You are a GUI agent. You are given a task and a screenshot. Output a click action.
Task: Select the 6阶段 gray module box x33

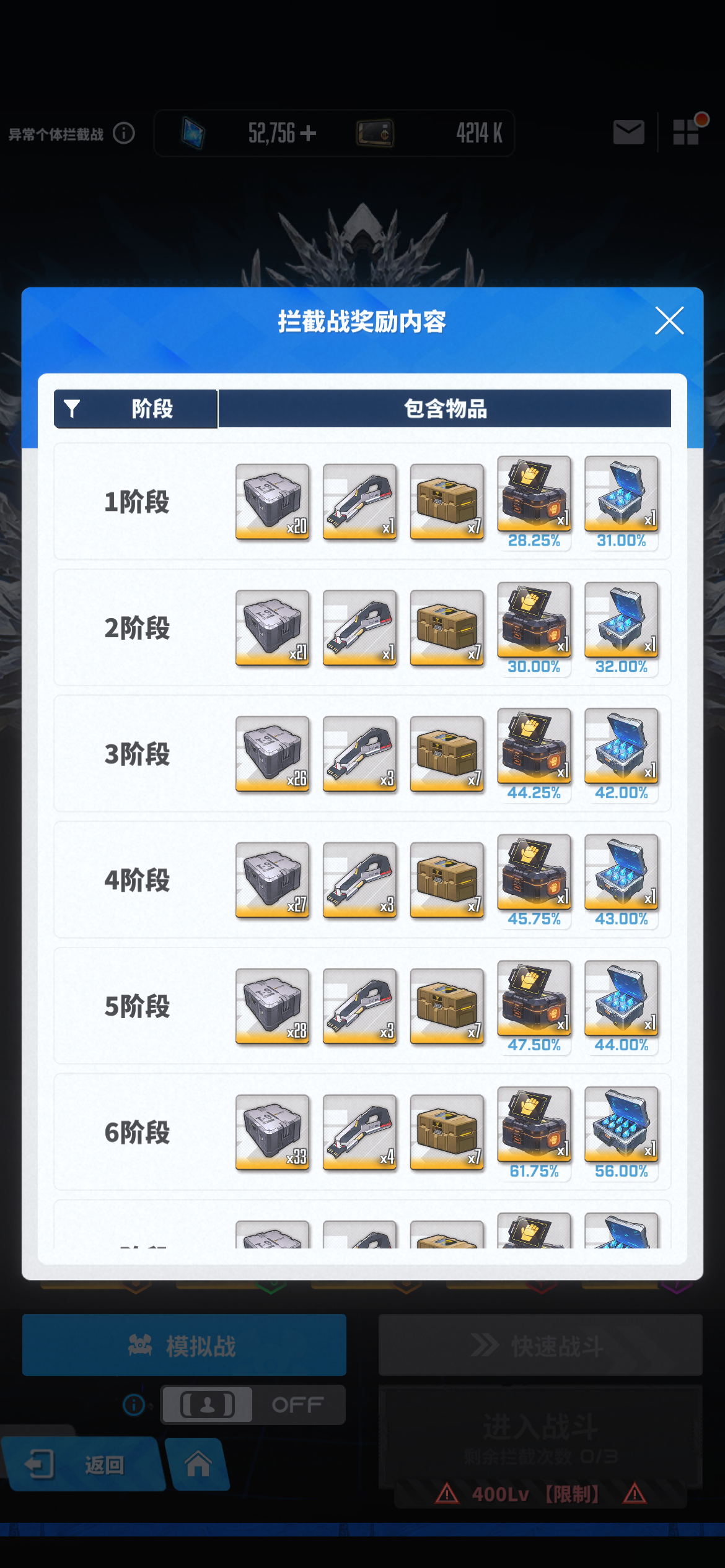(x=273, y=1132)
